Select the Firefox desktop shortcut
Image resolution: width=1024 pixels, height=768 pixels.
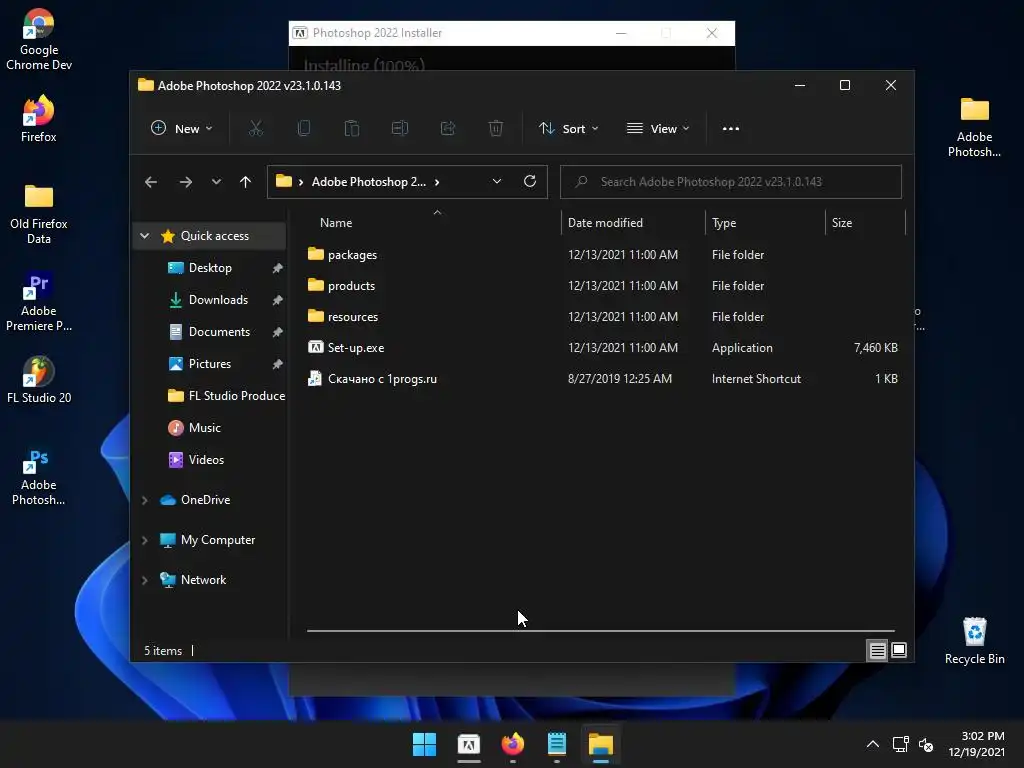[39, 118]
